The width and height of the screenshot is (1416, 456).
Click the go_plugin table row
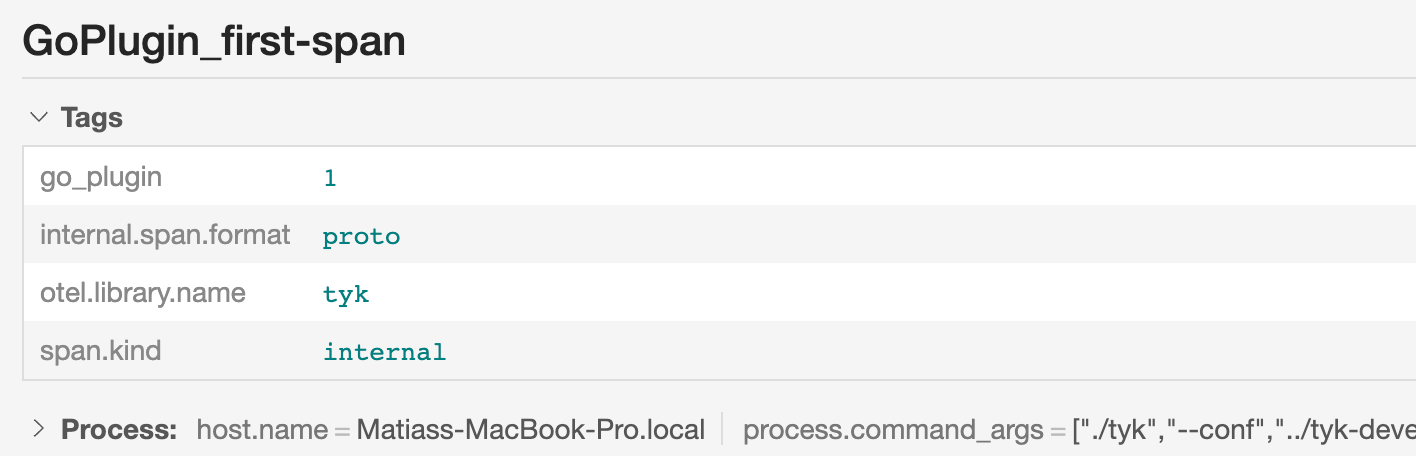click(x=800, y=178)
